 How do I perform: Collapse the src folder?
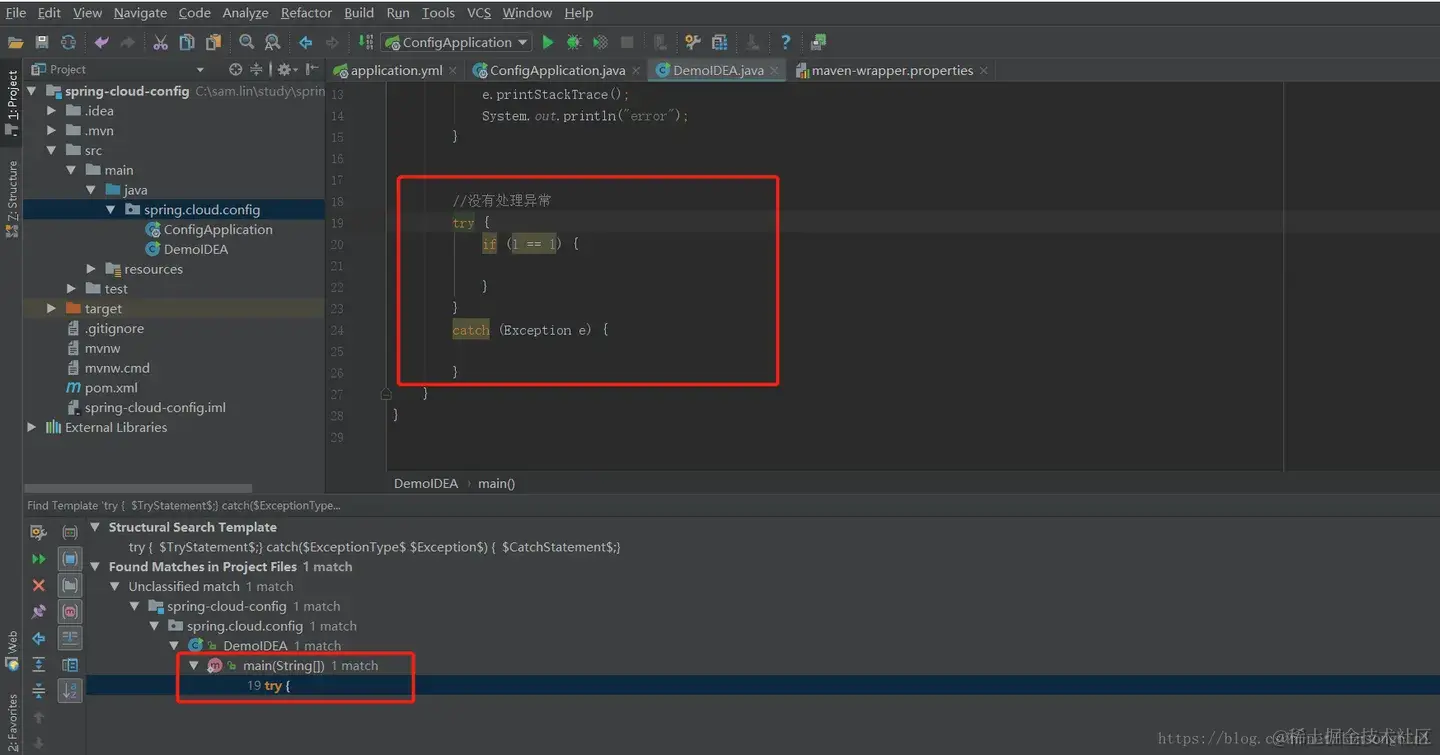click(51, 150)
